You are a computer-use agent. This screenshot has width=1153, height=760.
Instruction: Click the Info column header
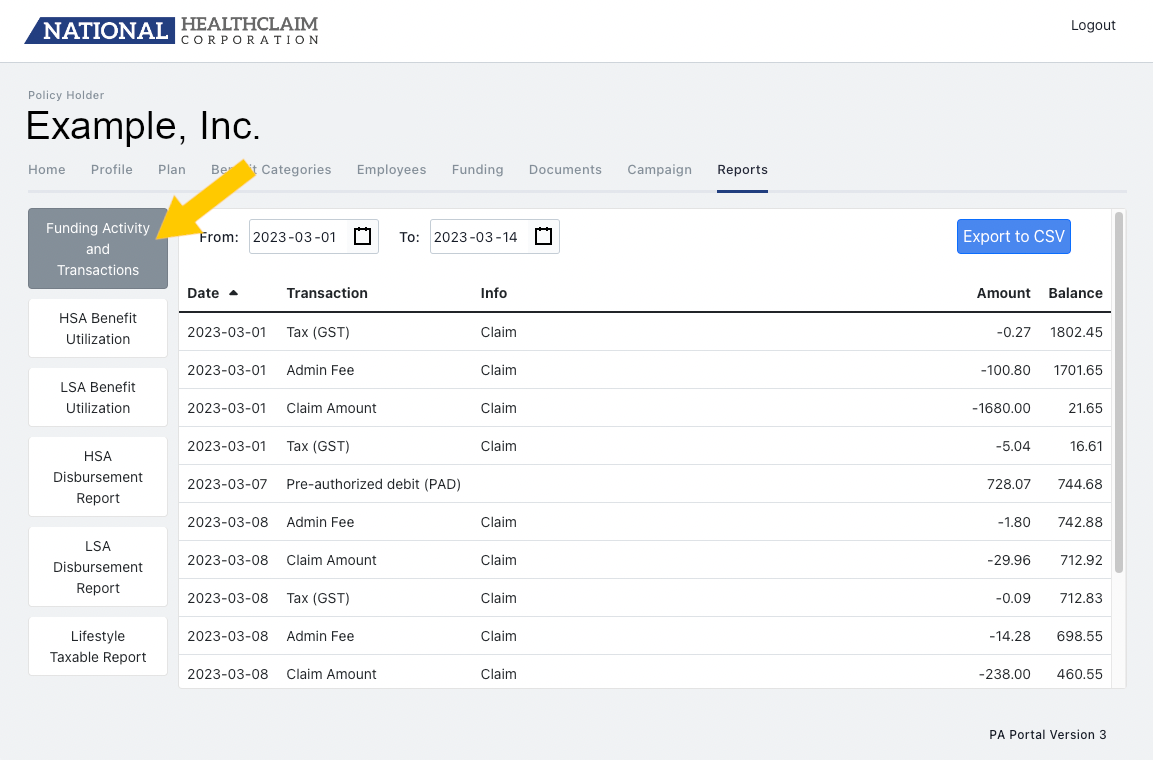(x=493, y=293)
